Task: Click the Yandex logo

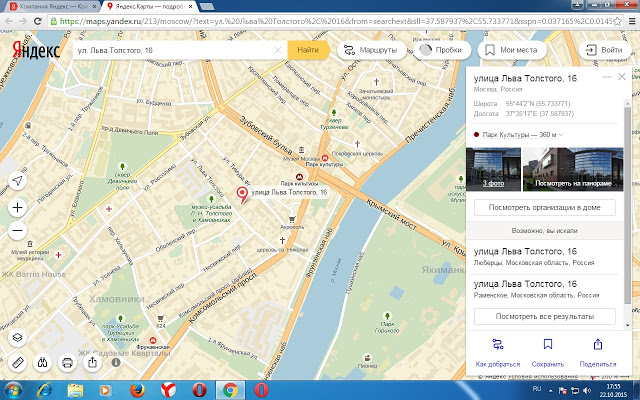Action: pyautogui.click(x=36, y=50)
